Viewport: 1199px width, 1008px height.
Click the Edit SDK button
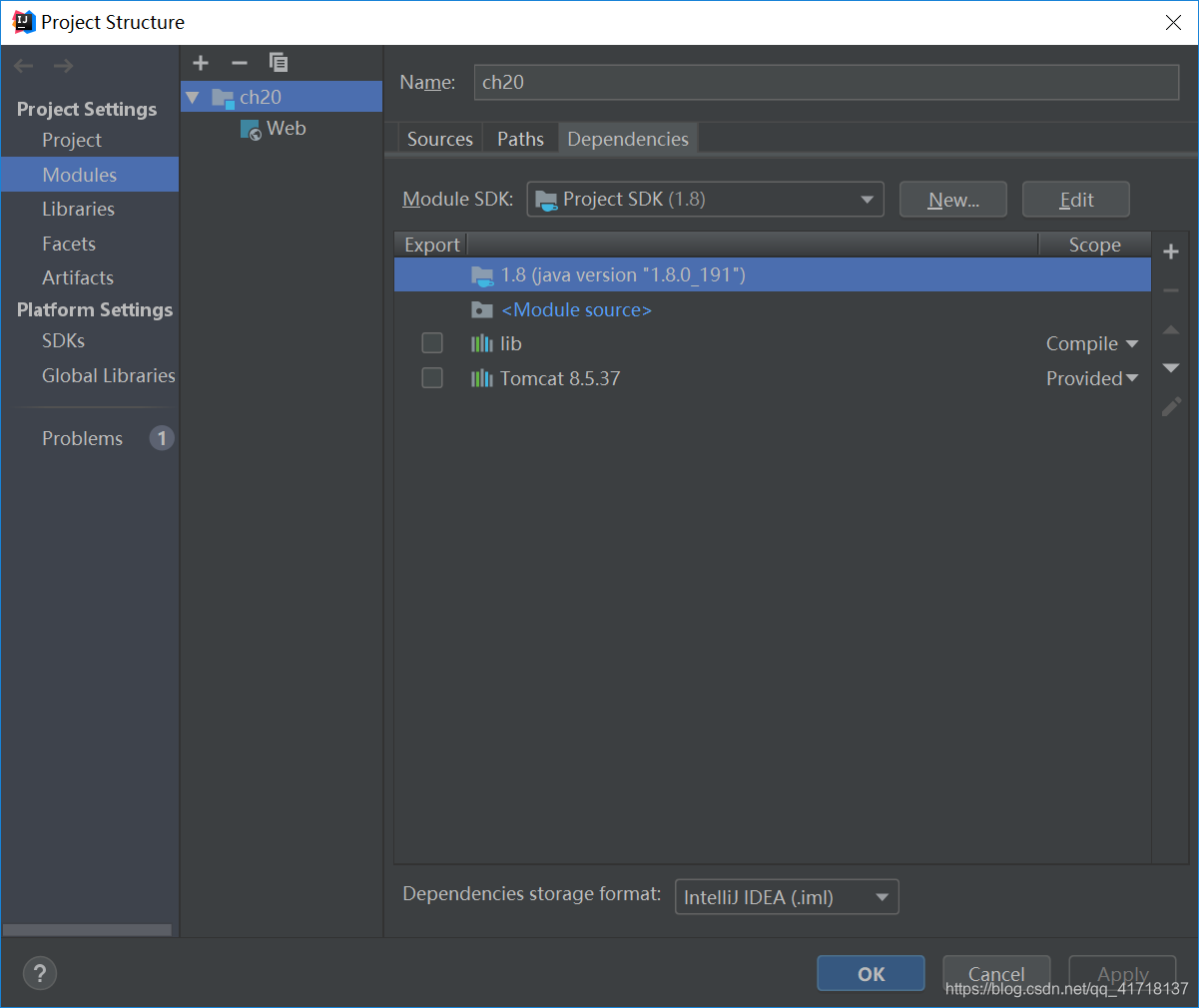pos(1076,200)
